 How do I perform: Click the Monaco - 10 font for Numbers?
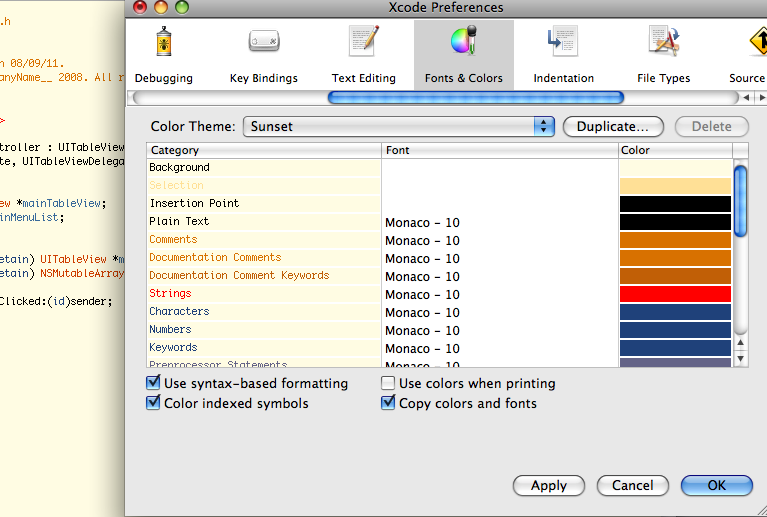422,331
